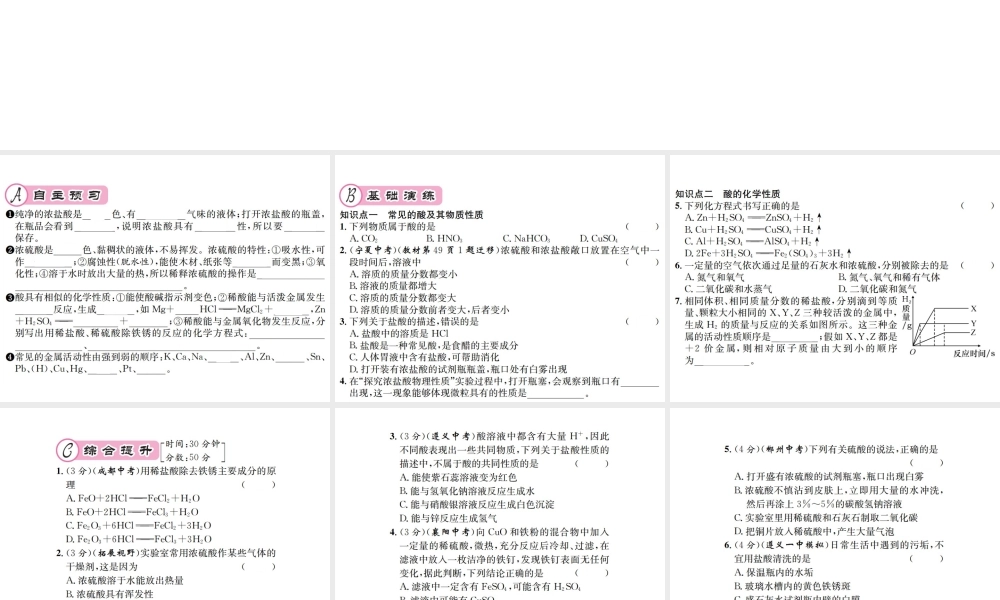Click option D. 把铜片放入稀硫酸中,产生大量气泡
Image resolution: width=1000 pixels, height=600 pixels.
click(x=814, y=531)
